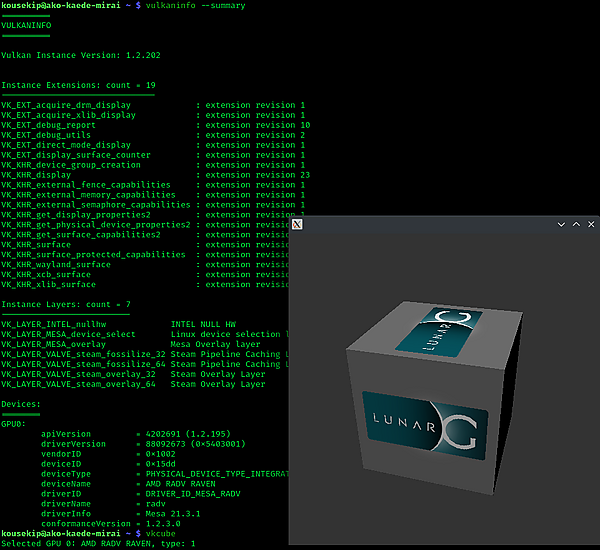Select VK_KHR_external_semaphore_capabilities extension name
Viewport: 600px width, 550px height.
[x=96, y=204]
